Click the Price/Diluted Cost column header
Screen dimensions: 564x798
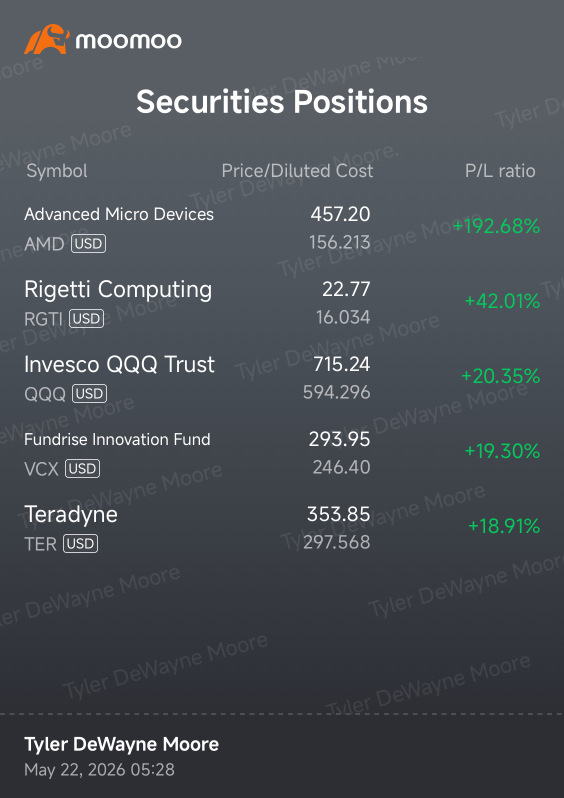(x=297, y=171)
